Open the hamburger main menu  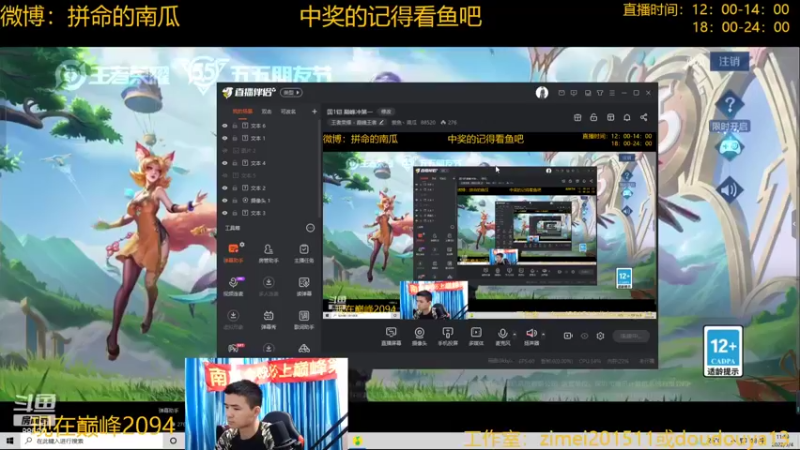tap(612, 93)
